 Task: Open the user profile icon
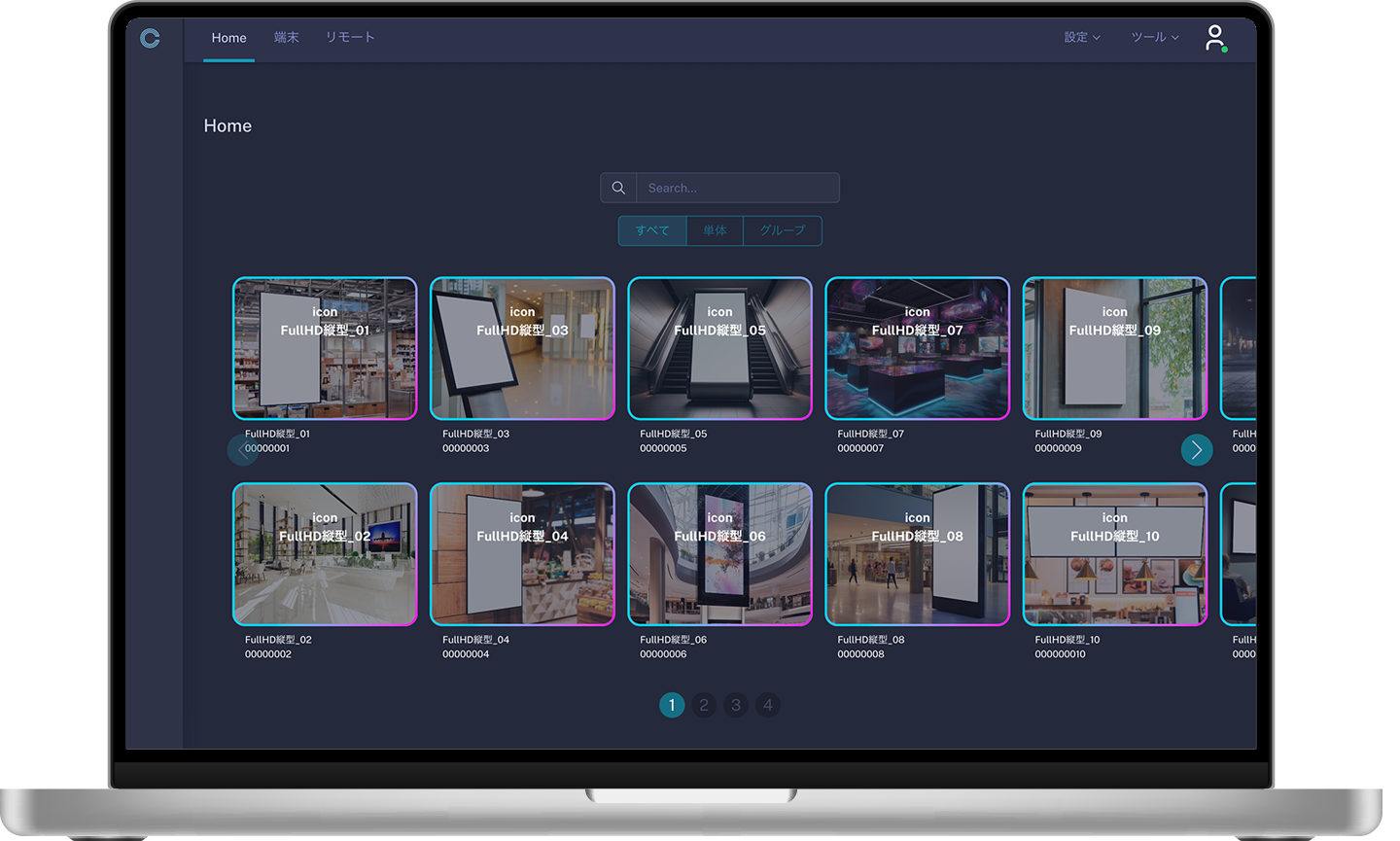click(x=1214, y=38)
